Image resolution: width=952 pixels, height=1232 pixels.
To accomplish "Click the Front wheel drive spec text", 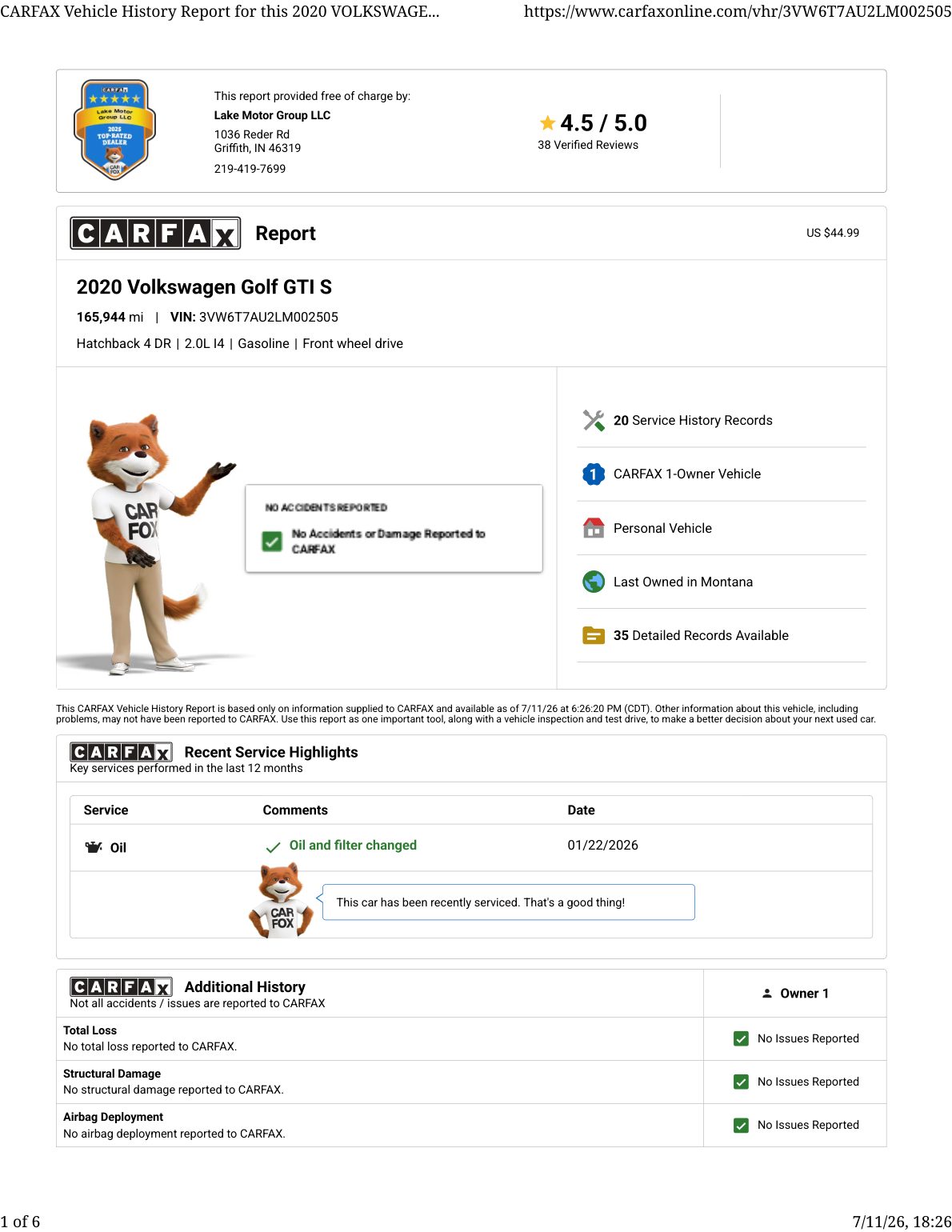I will point(353,343).
